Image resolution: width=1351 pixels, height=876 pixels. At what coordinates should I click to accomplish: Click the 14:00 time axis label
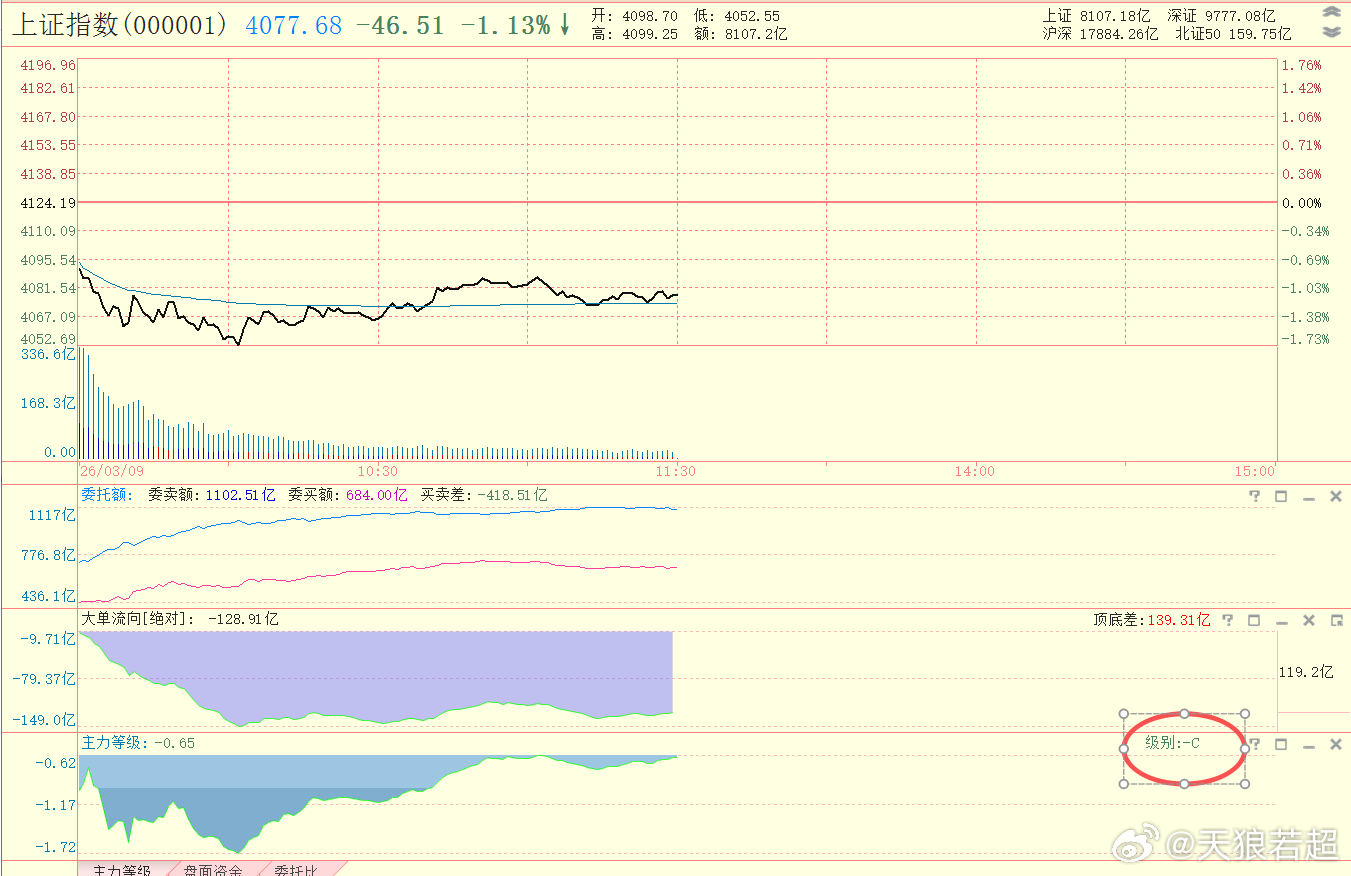(975, 471)
